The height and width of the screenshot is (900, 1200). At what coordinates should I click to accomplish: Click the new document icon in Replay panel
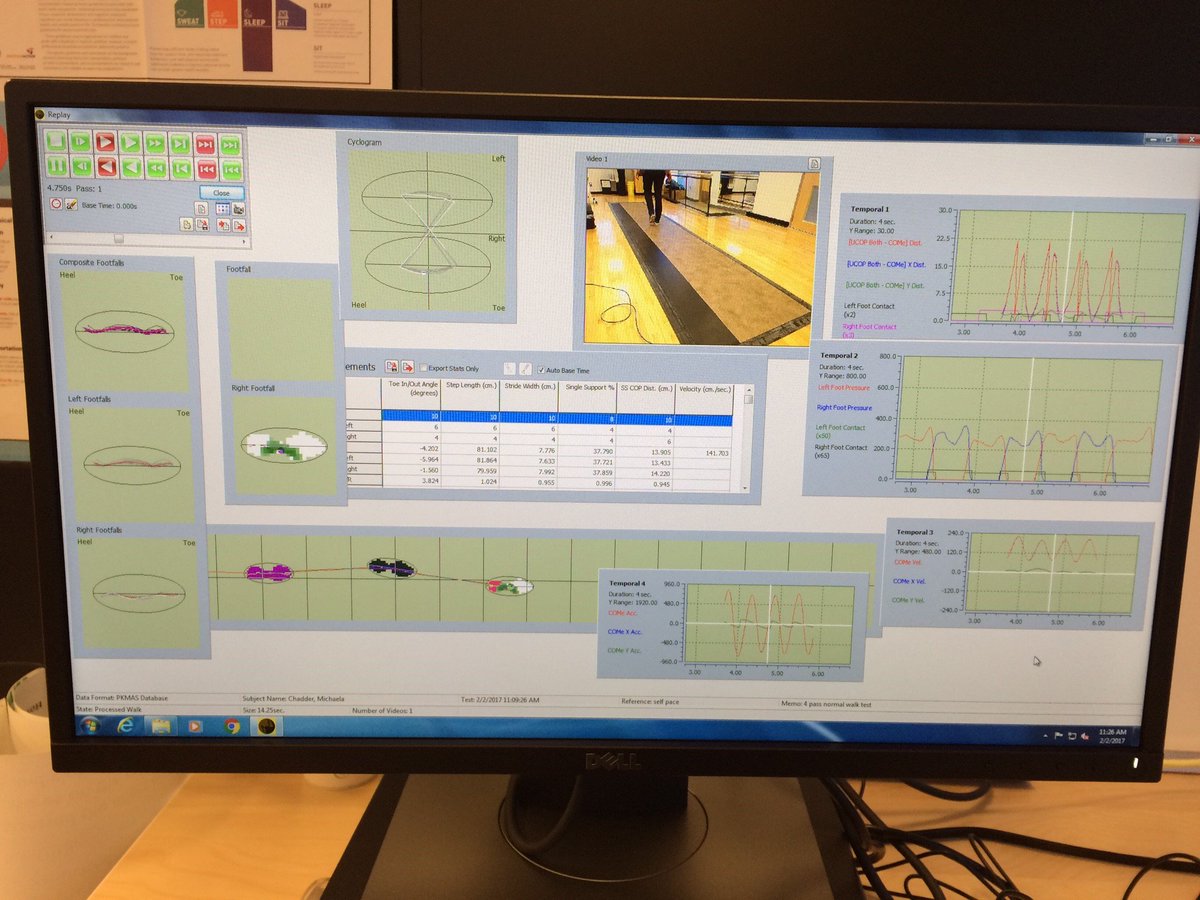click(x=202, y=208)
